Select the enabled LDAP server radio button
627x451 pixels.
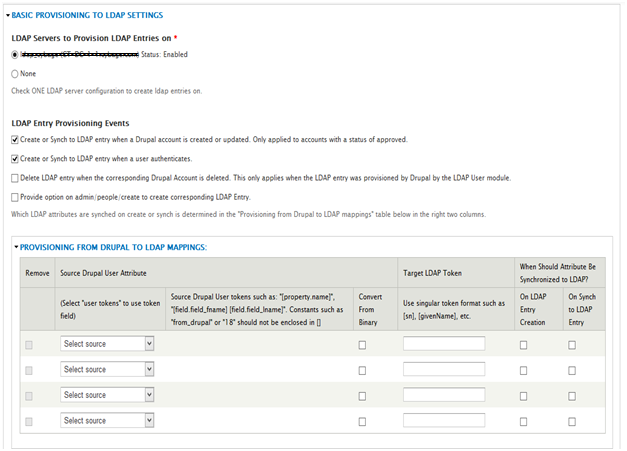[15, 54]
